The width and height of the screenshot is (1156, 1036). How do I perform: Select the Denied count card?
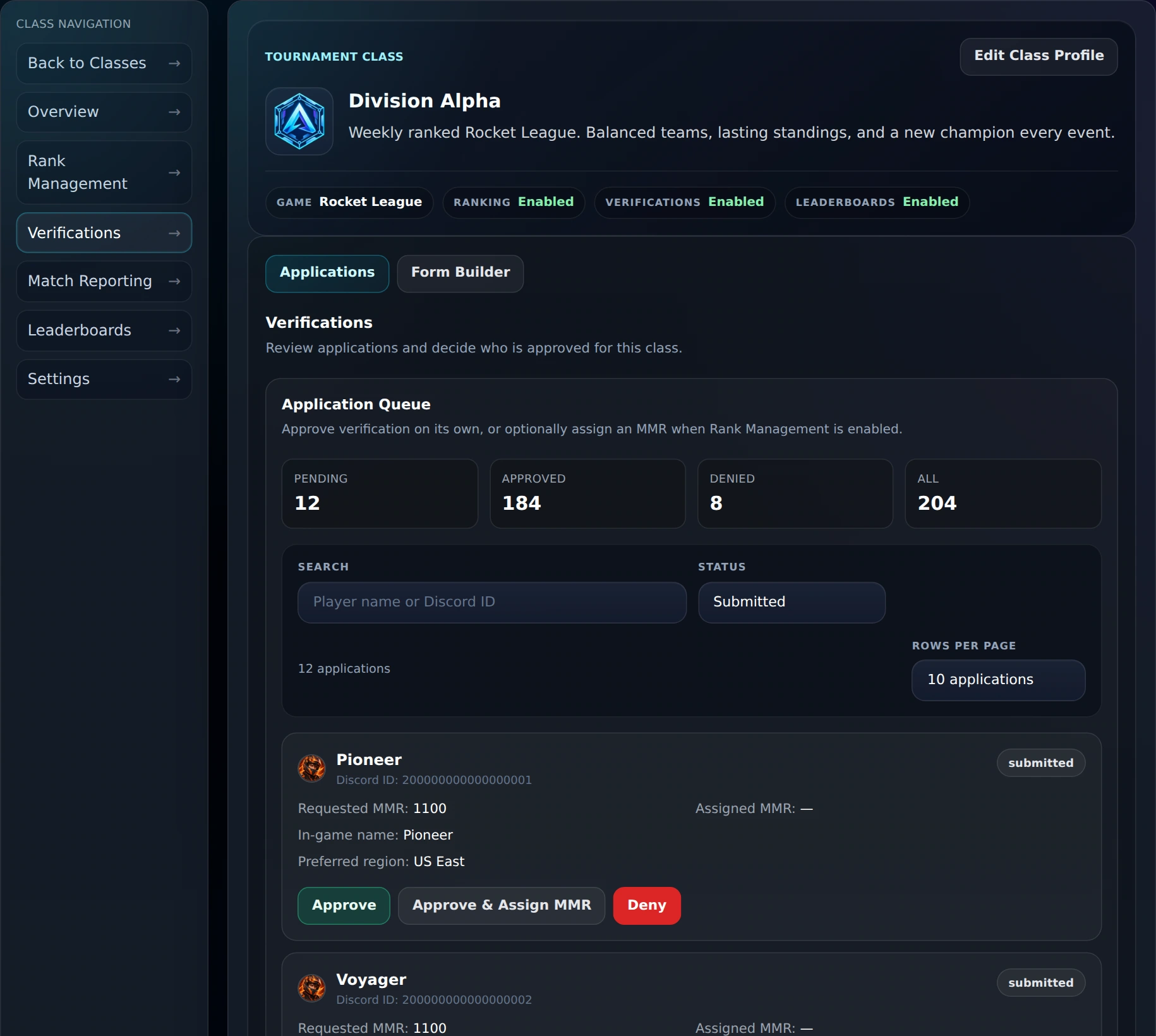[795, 493]
